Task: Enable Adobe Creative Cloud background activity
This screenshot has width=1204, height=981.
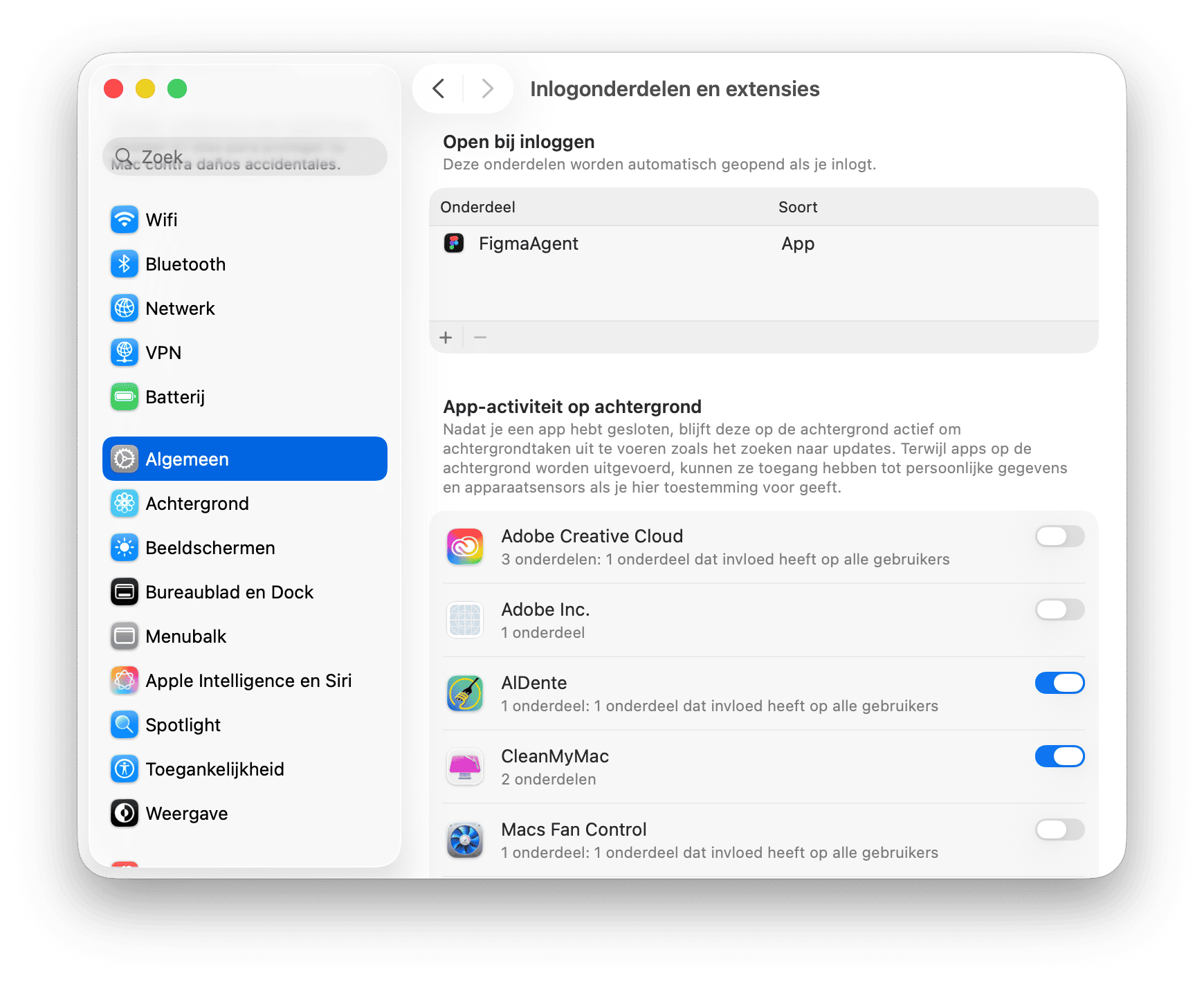Action: pyautogui.click(x=1059, y=536)
